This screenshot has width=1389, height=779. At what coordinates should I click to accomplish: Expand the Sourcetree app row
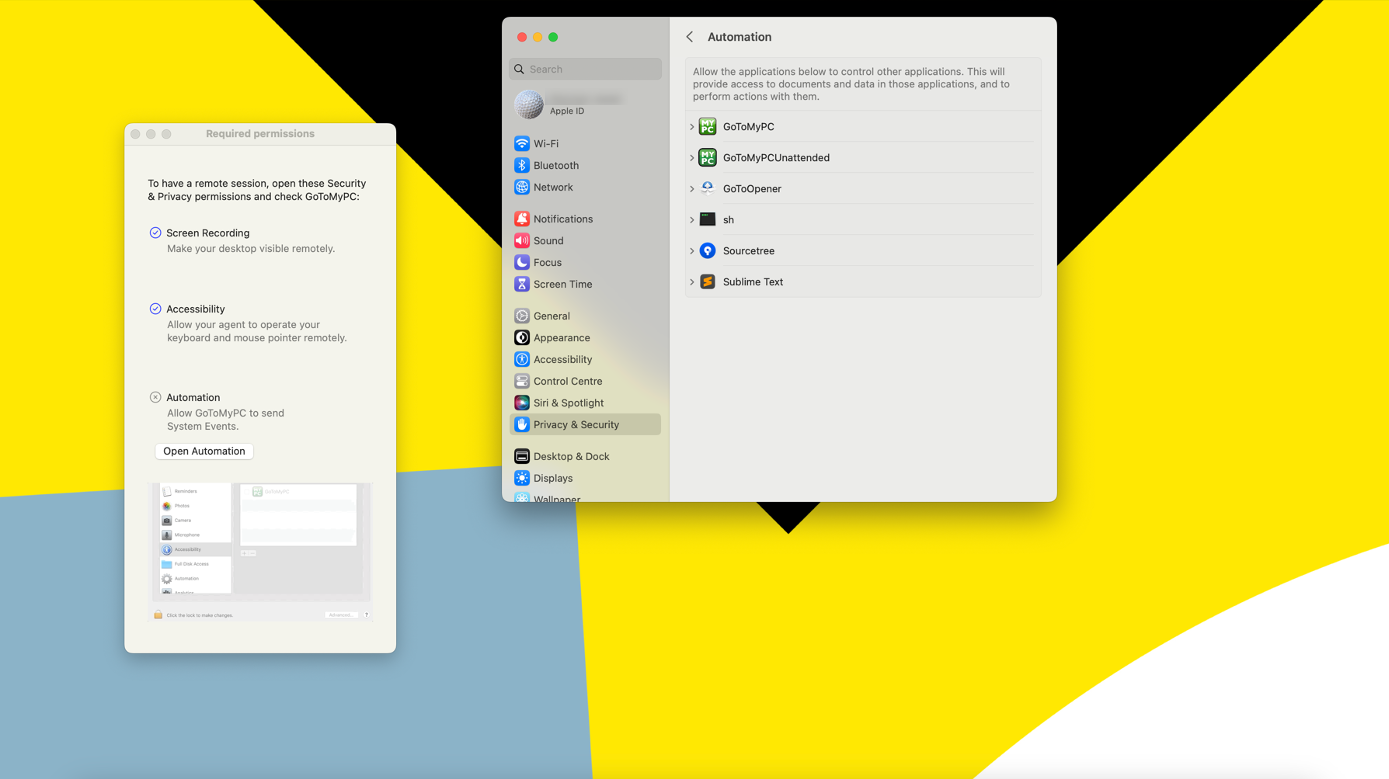pos(693,250)
